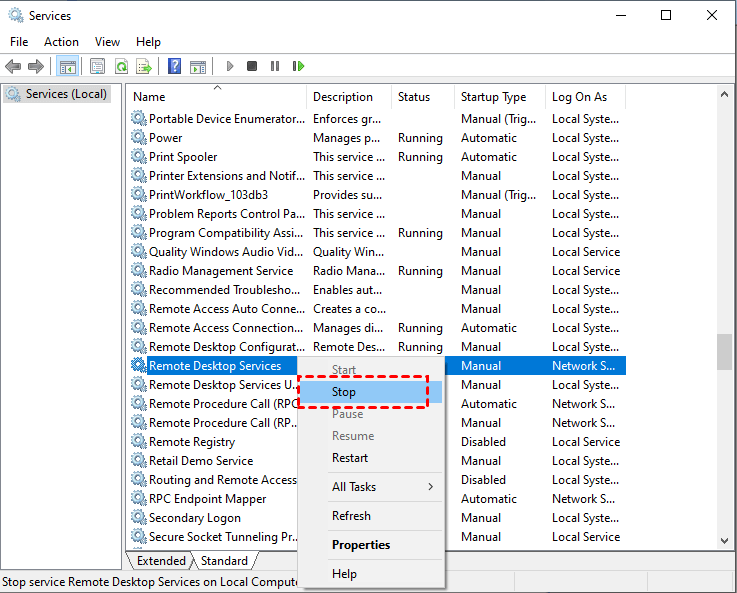Click the blue Help question-mark icon
The width and height of the screenshot is (737, 593).
pos(174,67)
